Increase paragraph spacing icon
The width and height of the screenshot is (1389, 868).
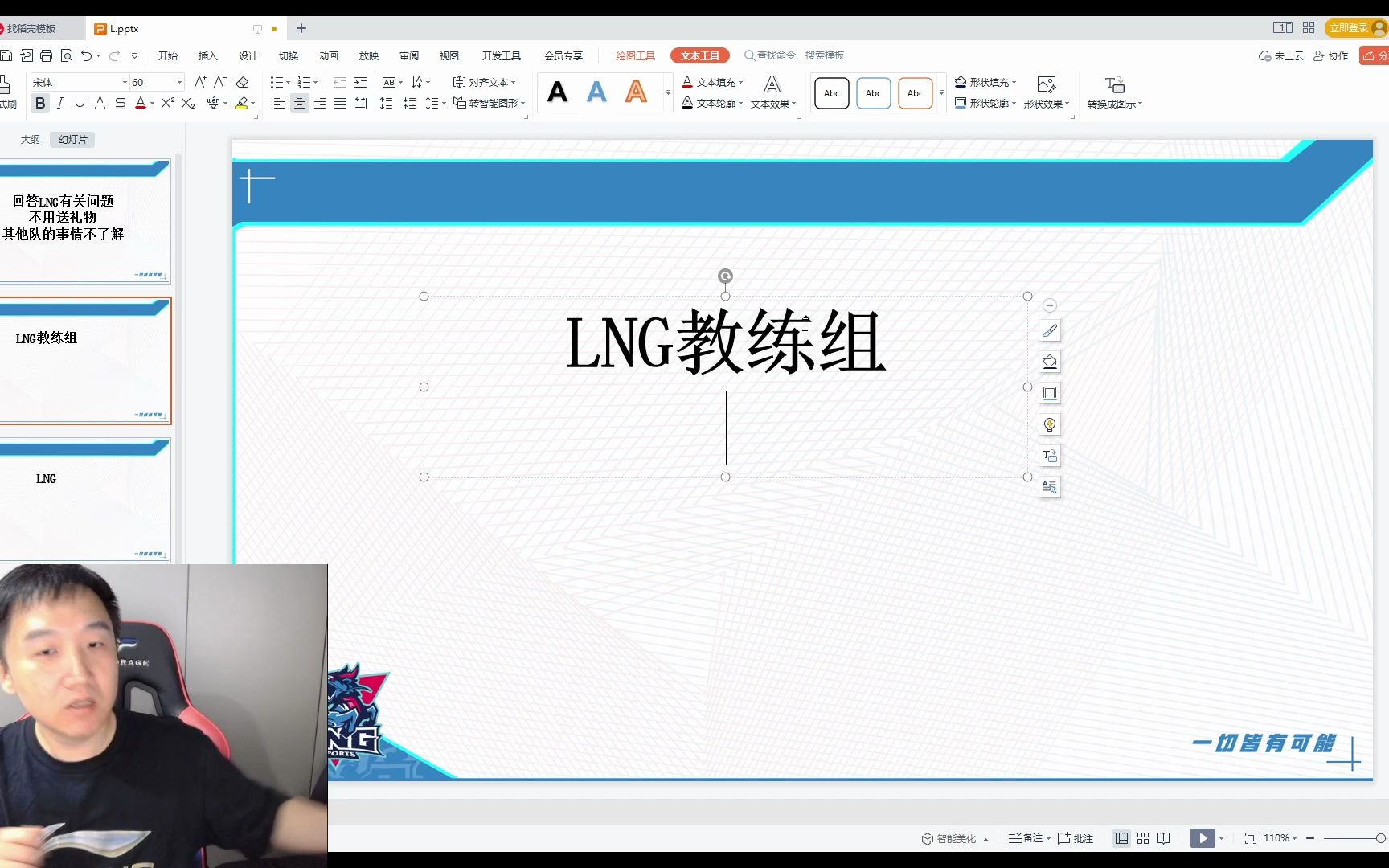pyautogui.click(x=387, y=103)
